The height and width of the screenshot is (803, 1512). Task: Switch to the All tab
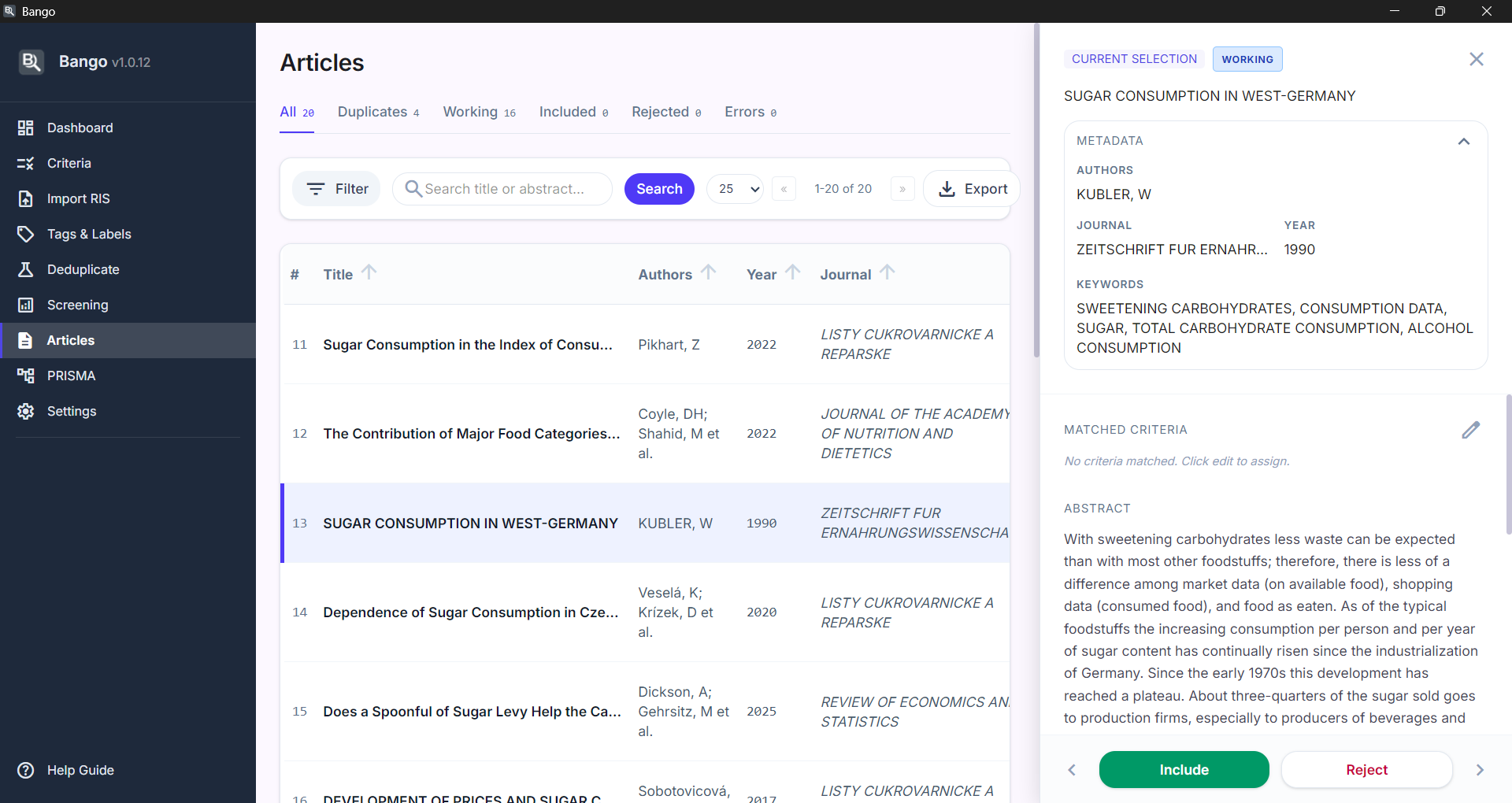click(x=297, y=113)
